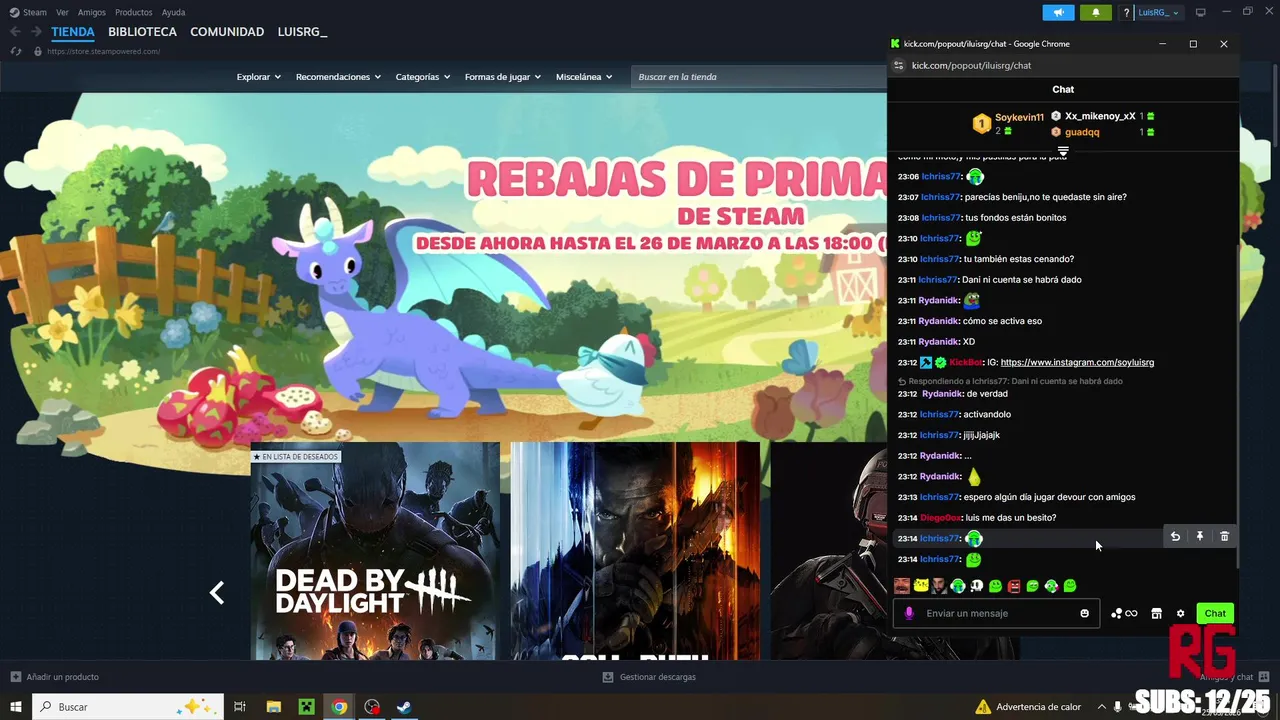Screen dimensions: 1280x720
Task: Switch to OBS Studio on the taskbar
Action: click(x=372, y=707)
